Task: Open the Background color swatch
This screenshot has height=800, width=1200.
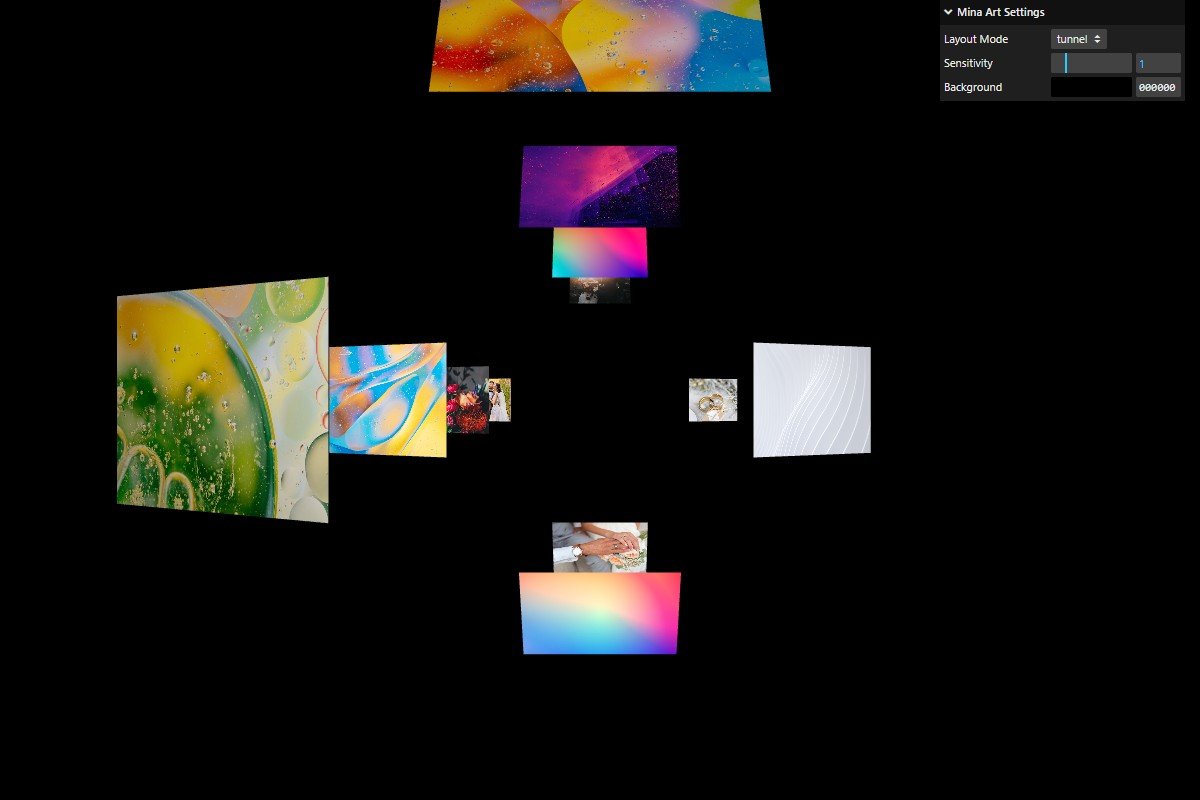Action: [1090, 87]
